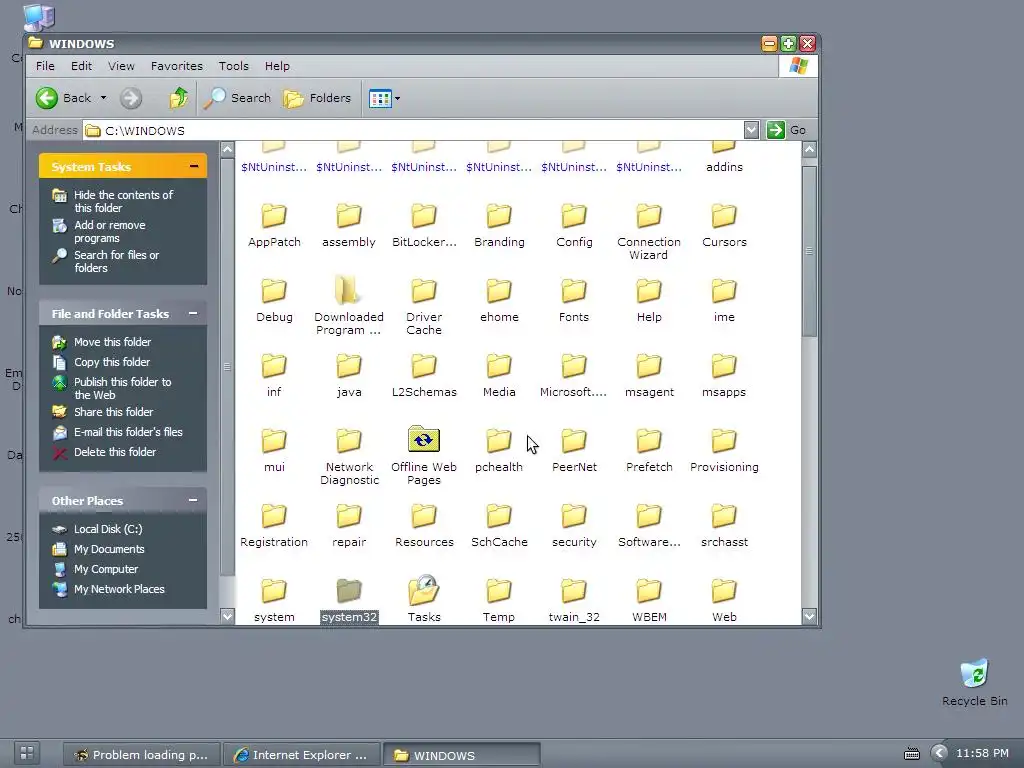Collapse the System Tasks panel

pyautogui.click(x=194, y=167)
